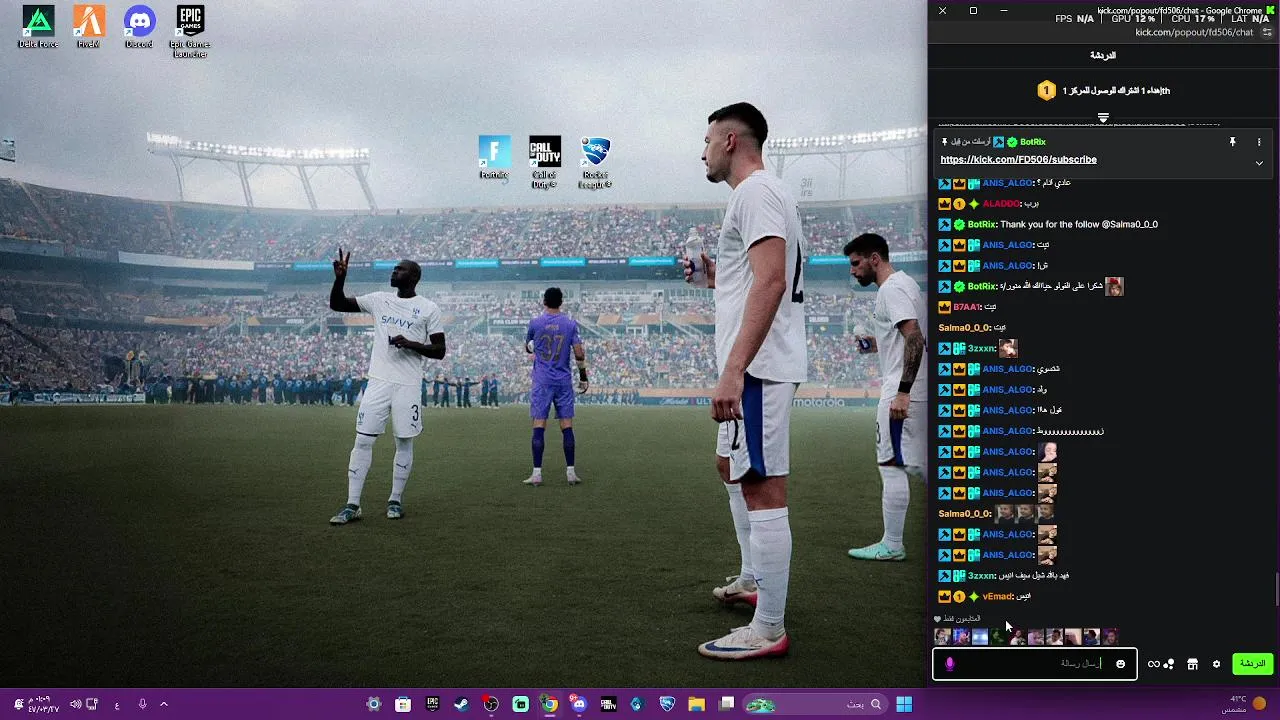Screen dimensions: 1280x720
Task: Click the purple microphone icon in message box
Action: pos(949,664)
